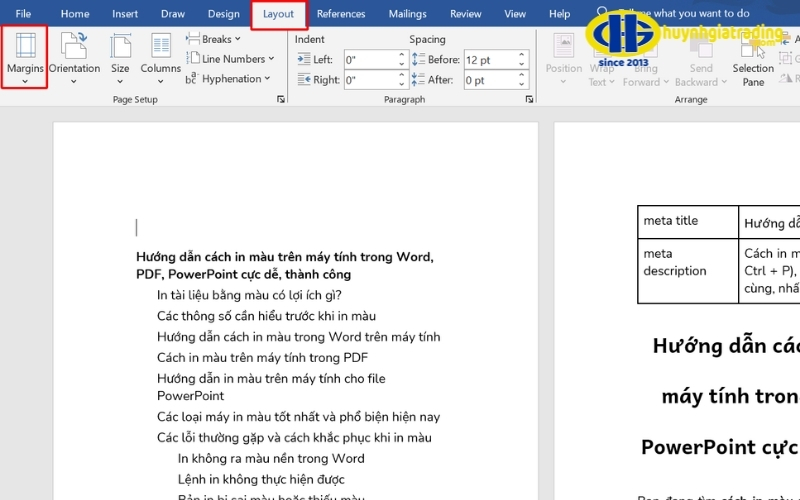Click 'In không ra màu nền trong Word' entry
Viewport: 800px width, 500px height.
pyautogui.click(x=271, y=459)
